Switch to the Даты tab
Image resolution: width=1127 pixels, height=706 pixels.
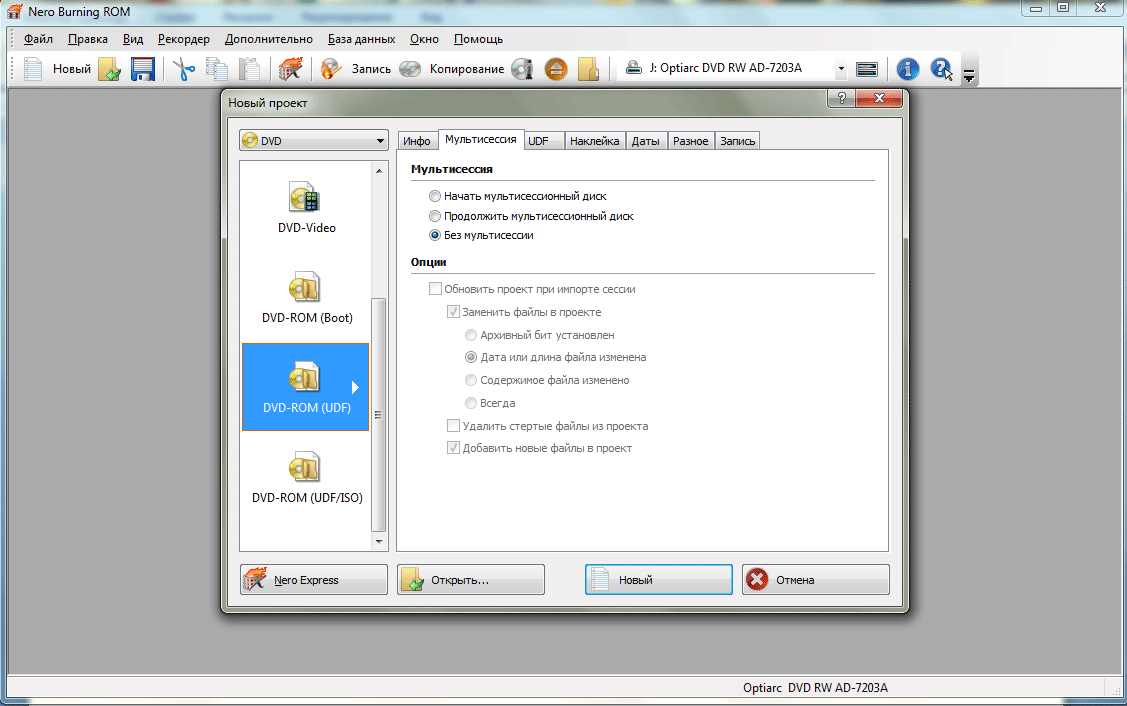(645, 141)
